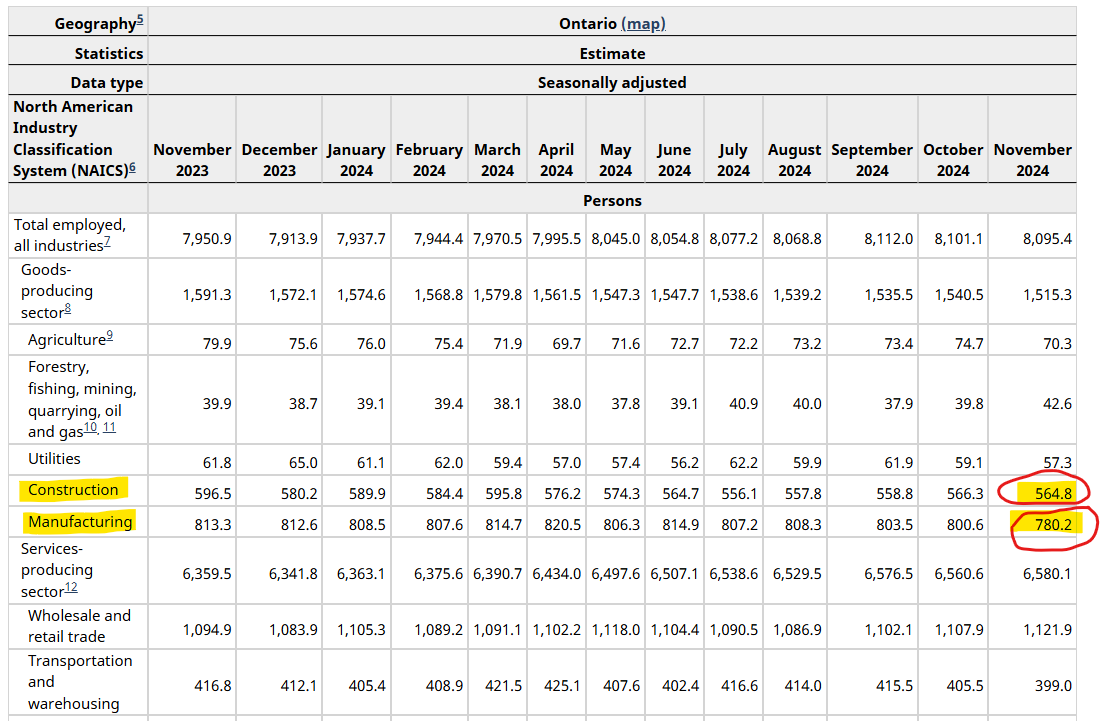Click the November 2024 column header
The height and width of the screenshot is (721, 1102).
pyautogui.click(x=1032, y=160)
